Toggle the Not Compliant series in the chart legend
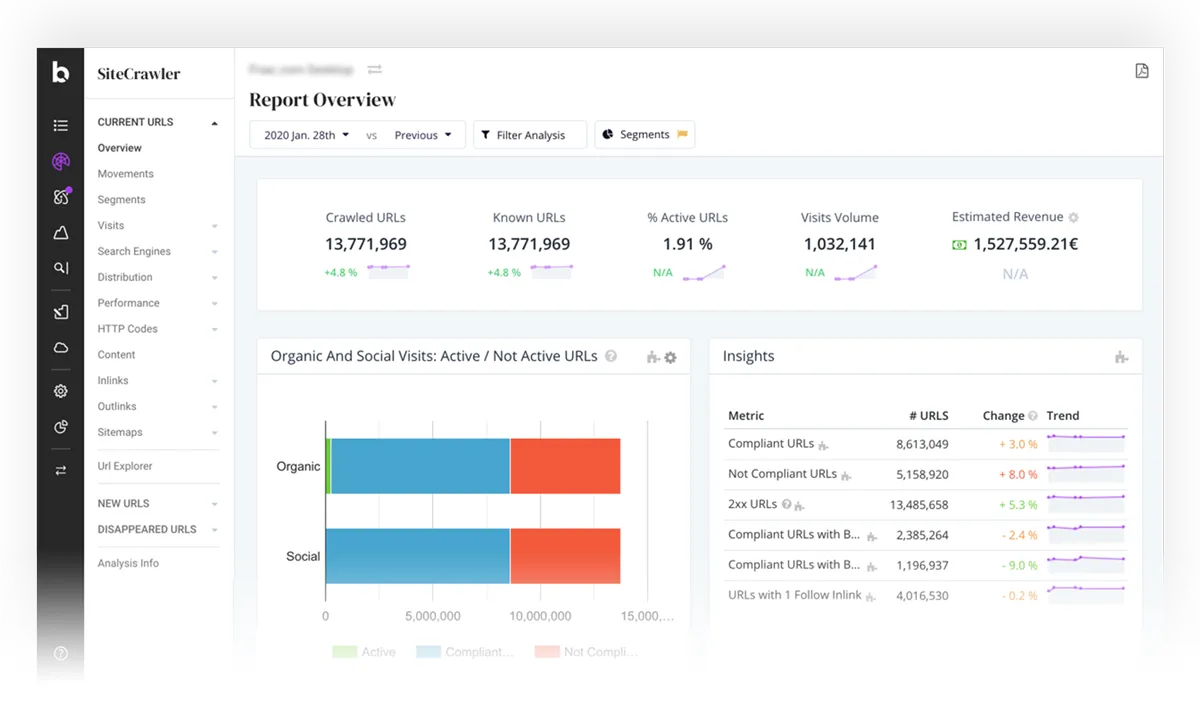 pyautogui.click(x=586, y=652)
